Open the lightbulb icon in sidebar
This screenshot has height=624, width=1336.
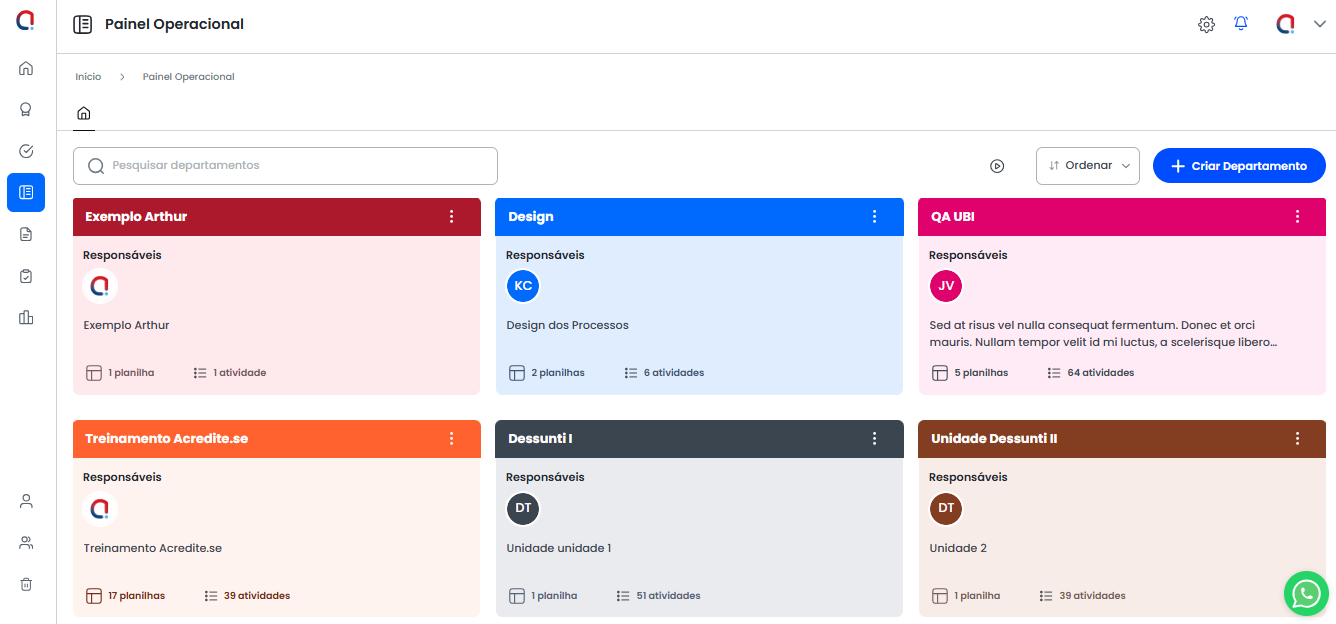(26, 110)
